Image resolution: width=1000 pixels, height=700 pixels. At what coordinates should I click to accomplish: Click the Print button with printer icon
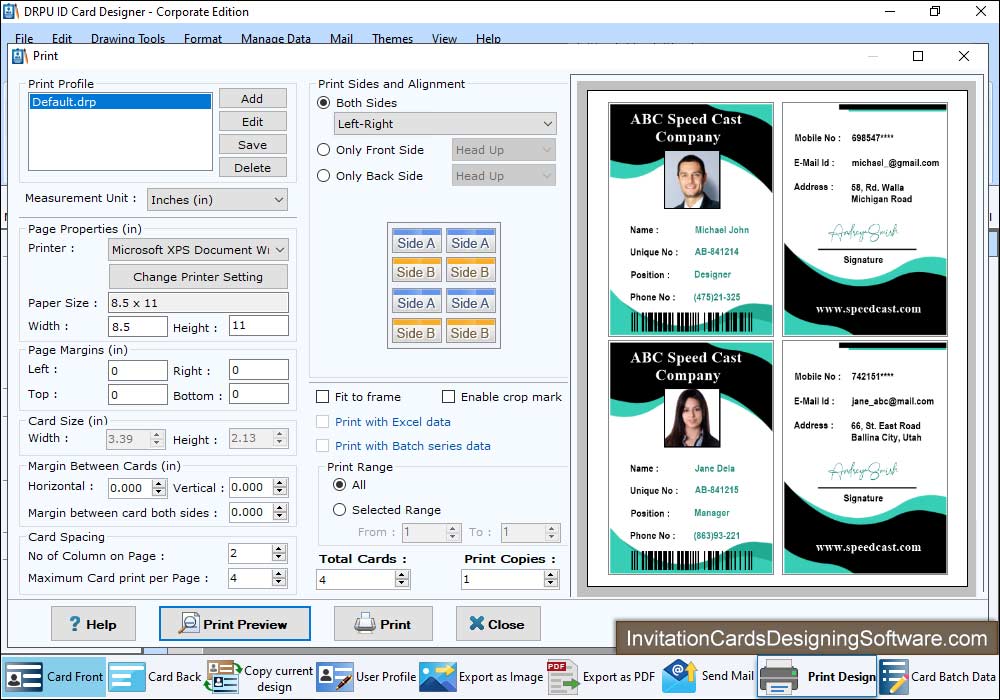383,623
